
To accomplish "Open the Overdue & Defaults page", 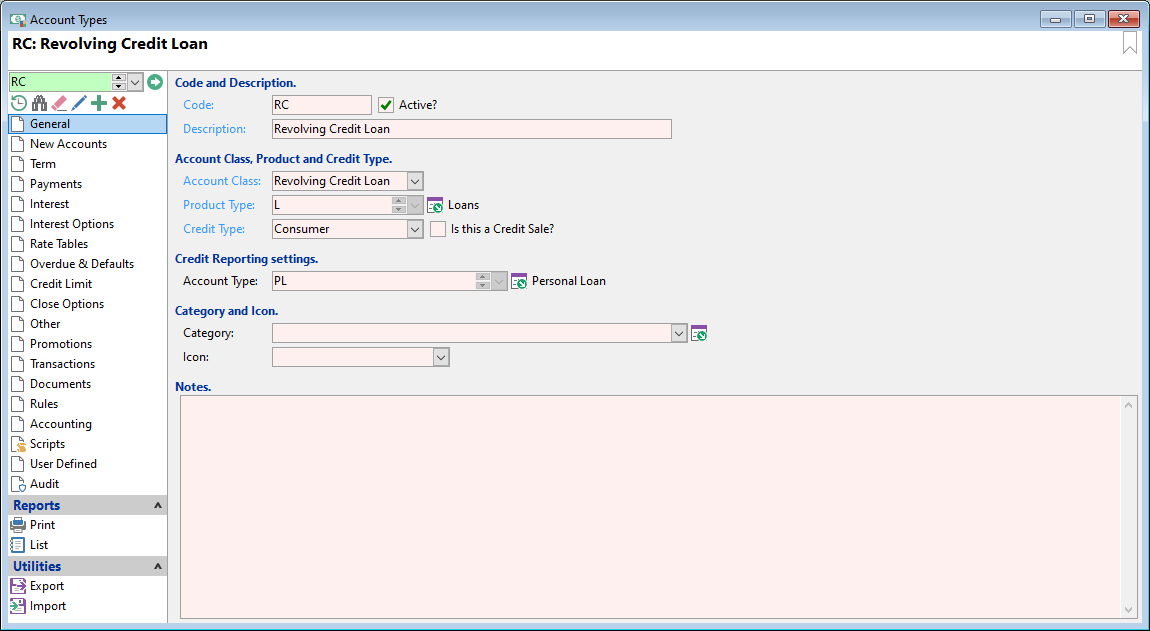I will tap(88, 264).
